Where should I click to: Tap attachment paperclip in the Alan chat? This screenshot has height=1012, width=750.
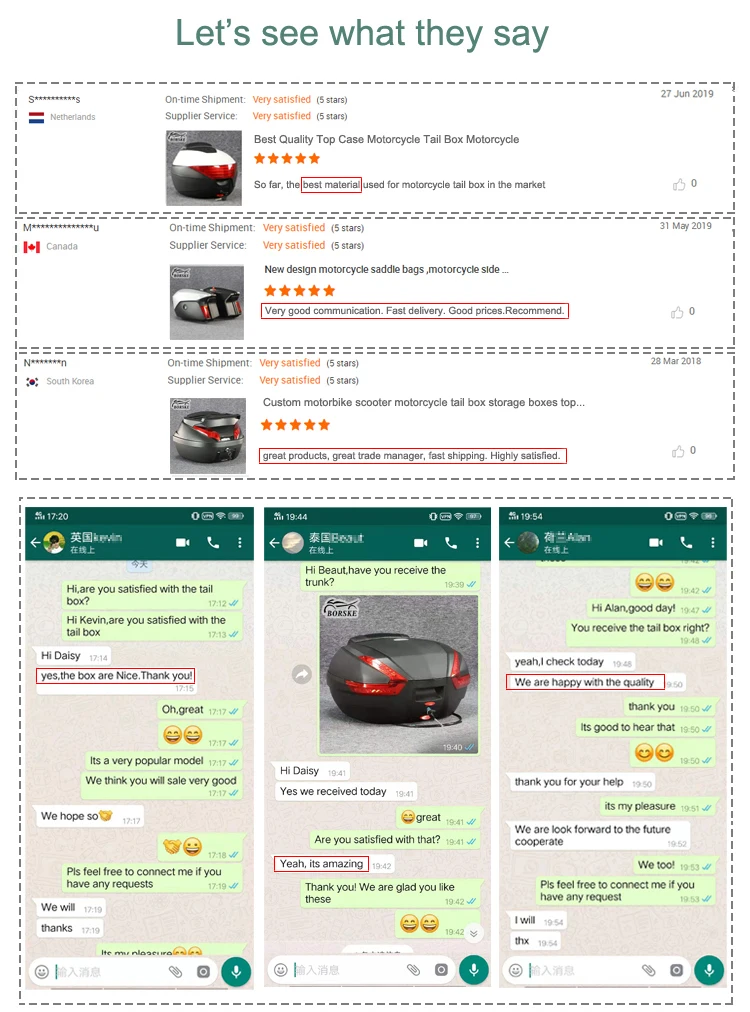tap(649, 970)
